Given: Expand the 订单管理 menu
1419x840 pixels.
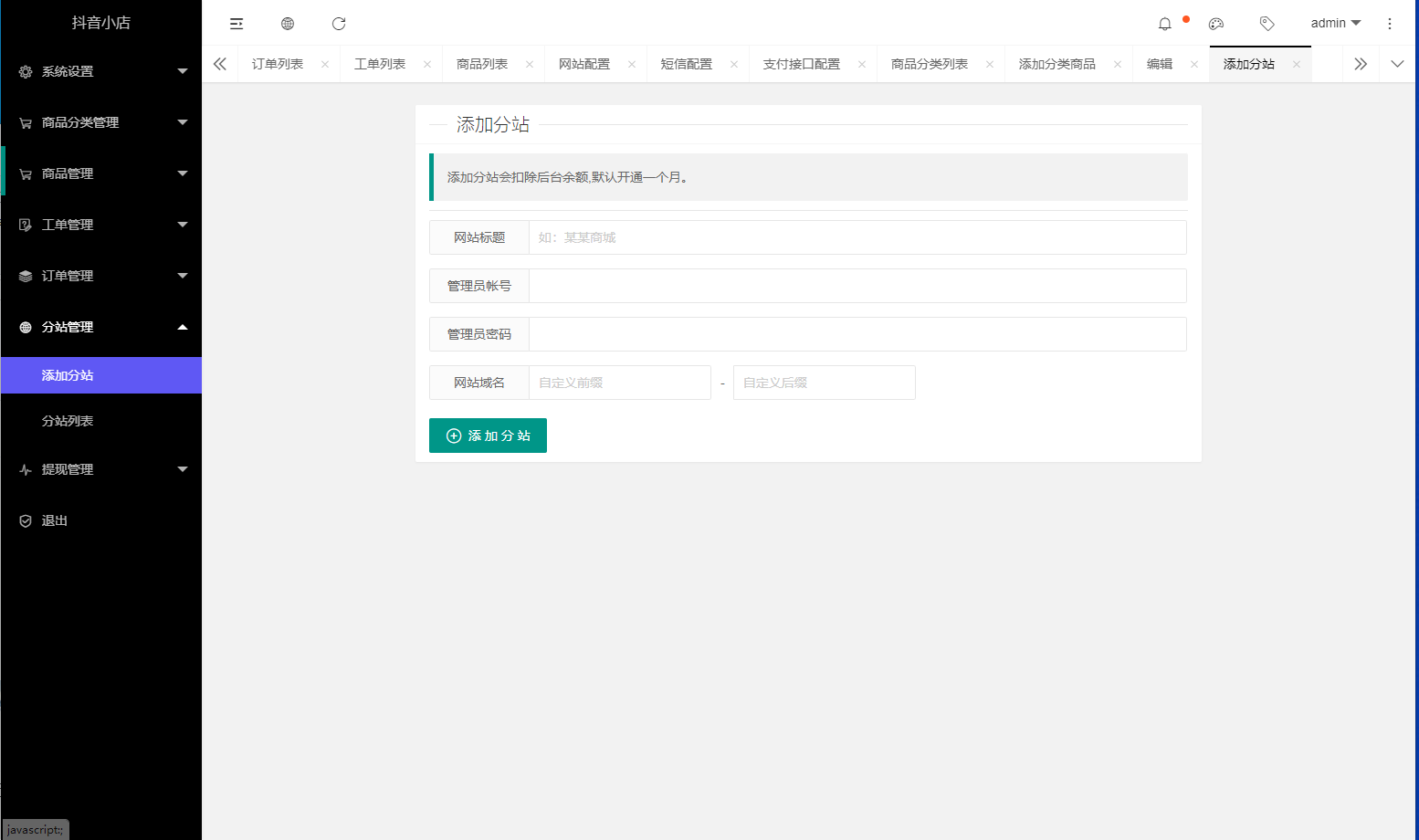Looking at the screenshot, I should [x=100, y=275].
